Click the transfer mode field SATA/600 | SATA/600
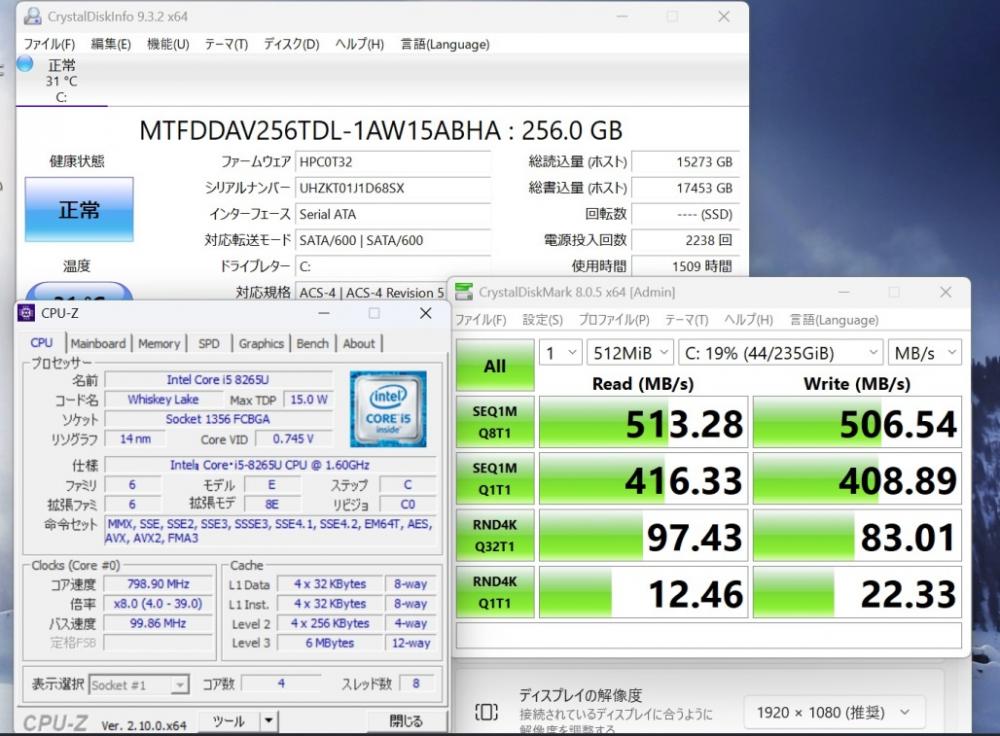1000x736 pixels. click(393, 240)
